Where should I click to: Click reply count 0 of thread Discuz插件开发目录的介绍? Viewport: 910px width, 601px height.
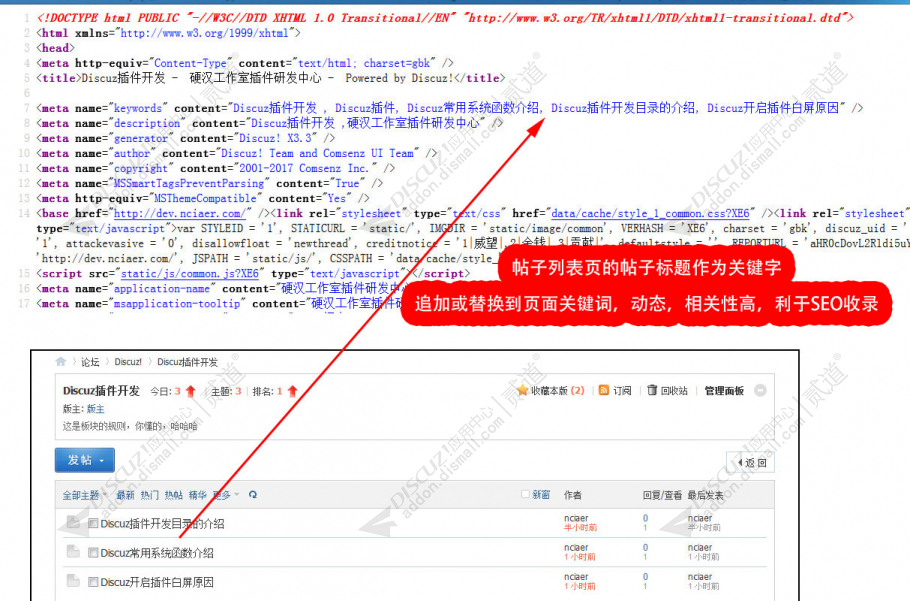tap(645, 518)
